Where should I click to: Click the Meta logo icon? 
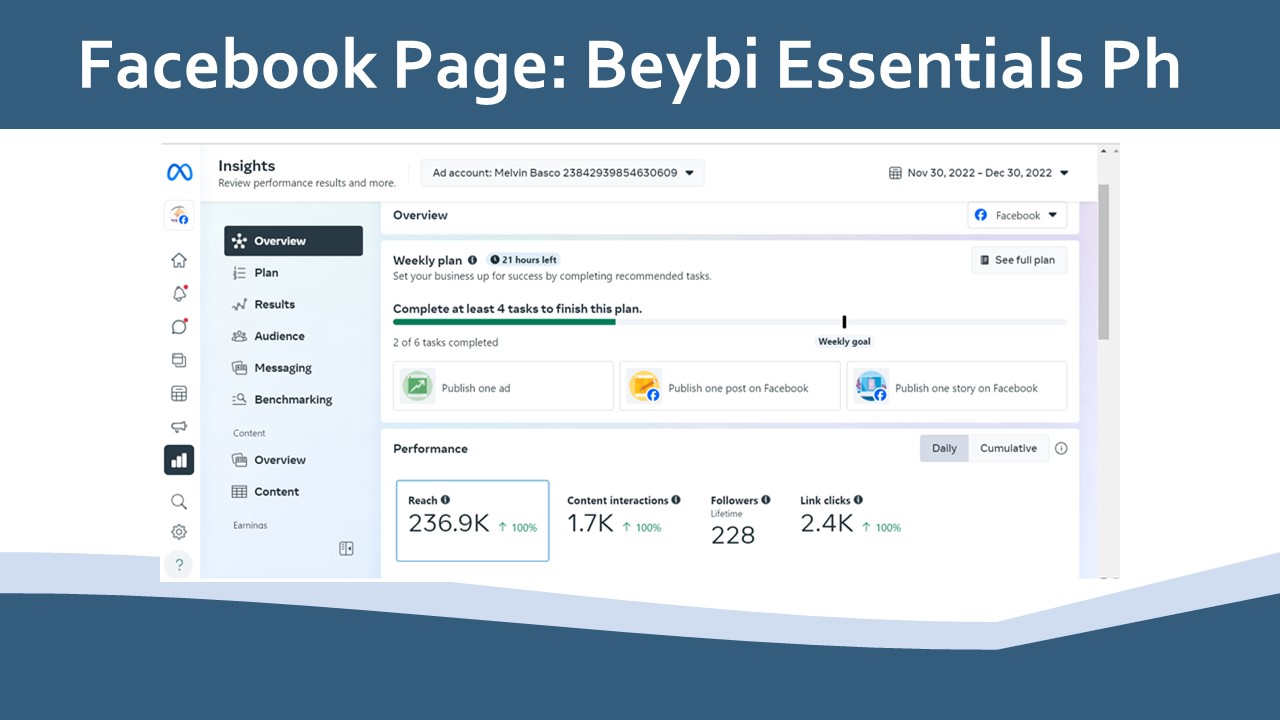tap(179, 173)
